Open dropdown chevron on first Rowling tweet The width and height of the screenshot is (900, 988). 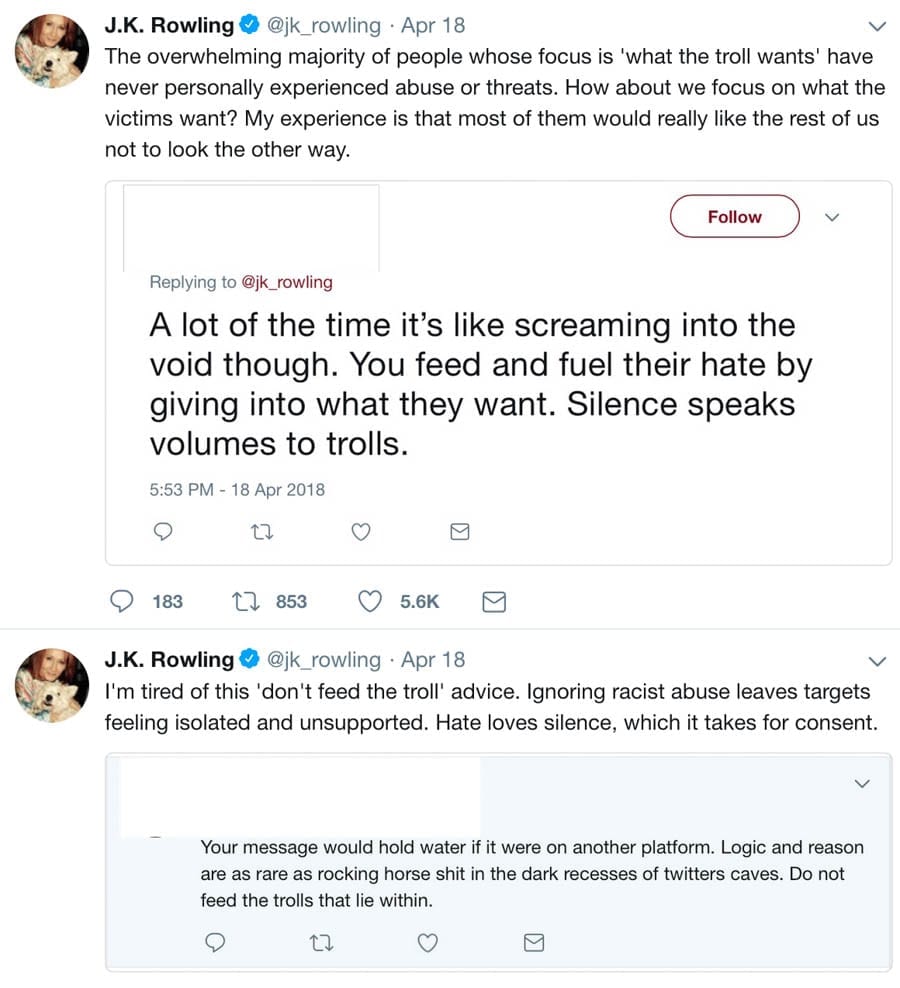[877, 26]
